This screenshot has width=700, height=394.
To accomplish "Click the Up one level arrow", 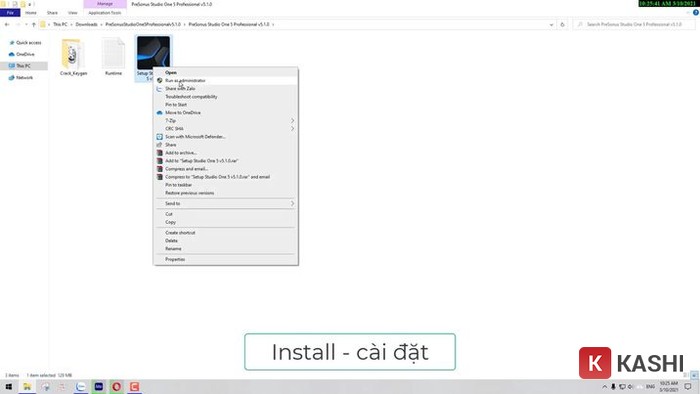I will coord(34,25).
